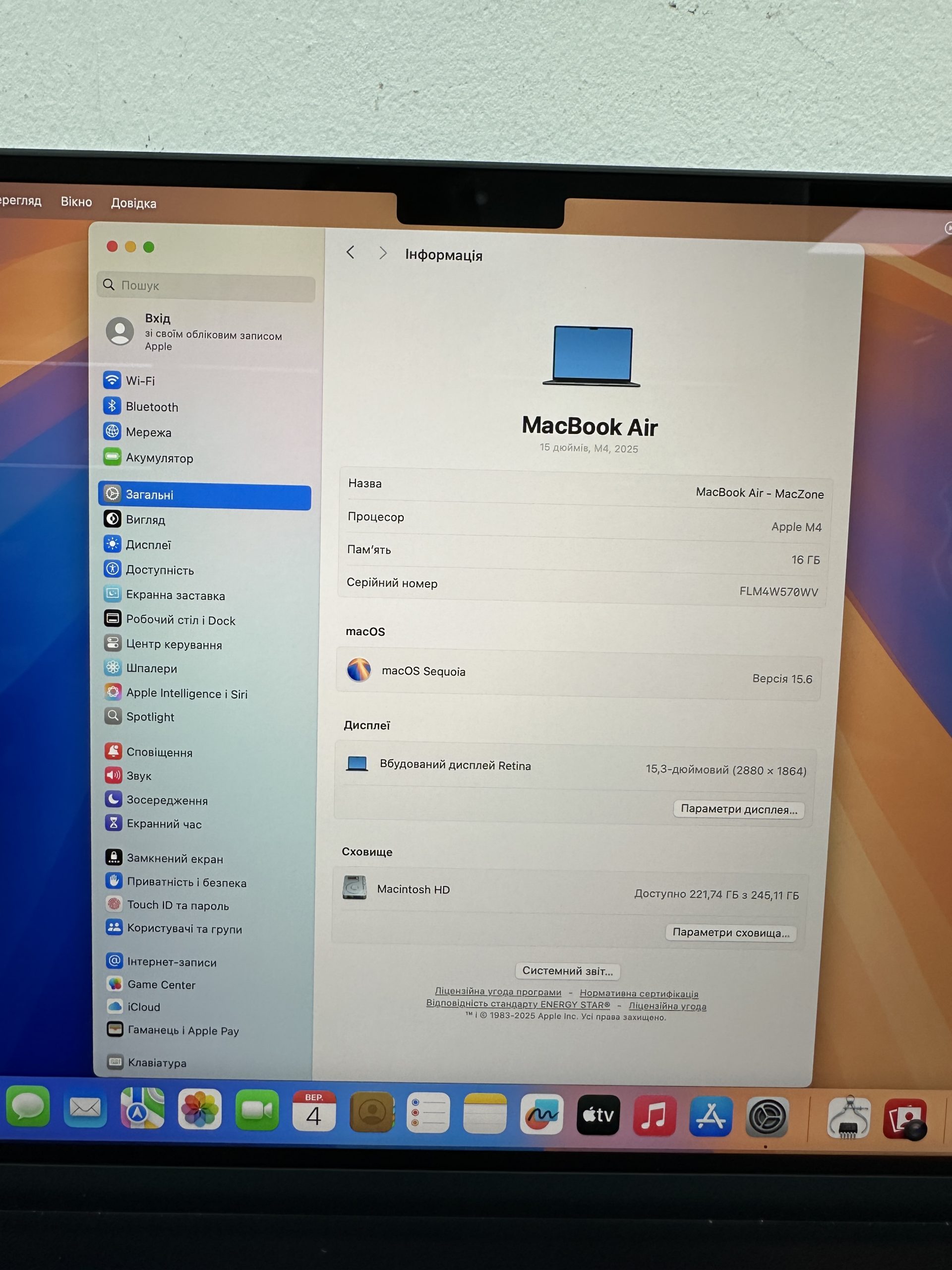Click Параметри сховища button

731,933
